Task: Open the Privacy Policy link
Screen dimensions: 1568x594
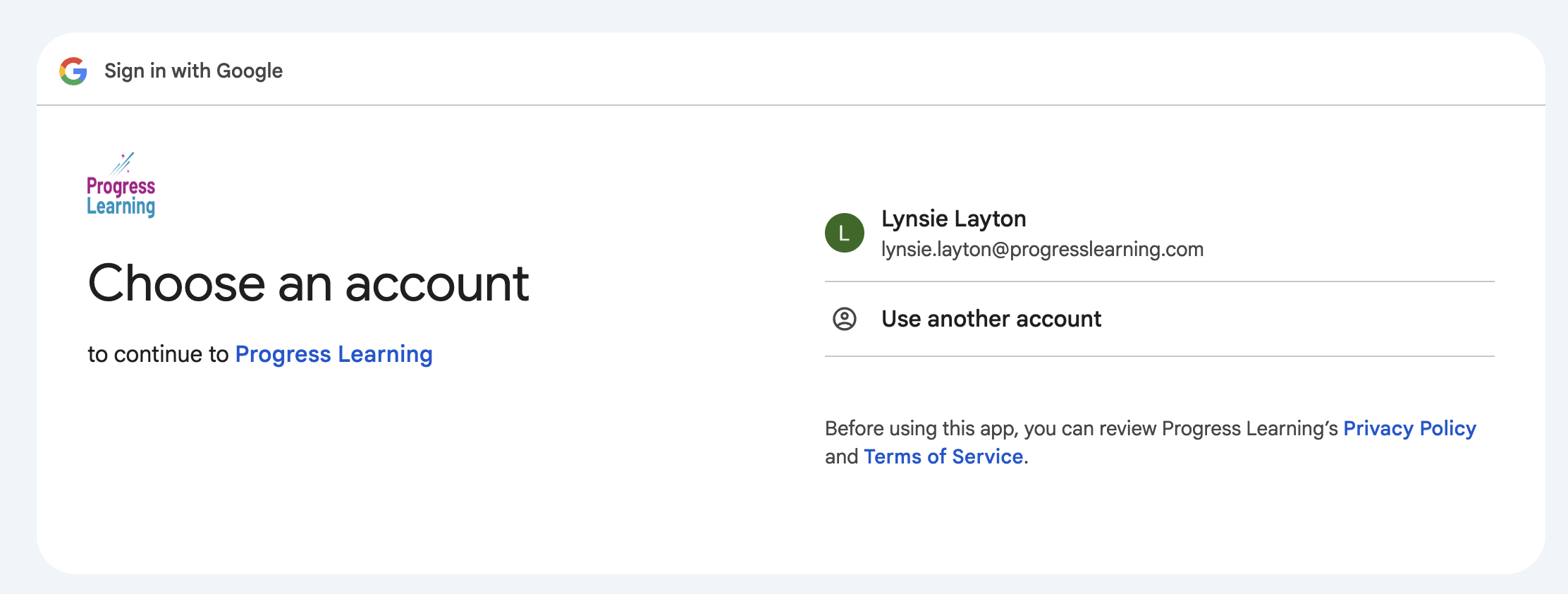Action: (x=1409, y=428)
